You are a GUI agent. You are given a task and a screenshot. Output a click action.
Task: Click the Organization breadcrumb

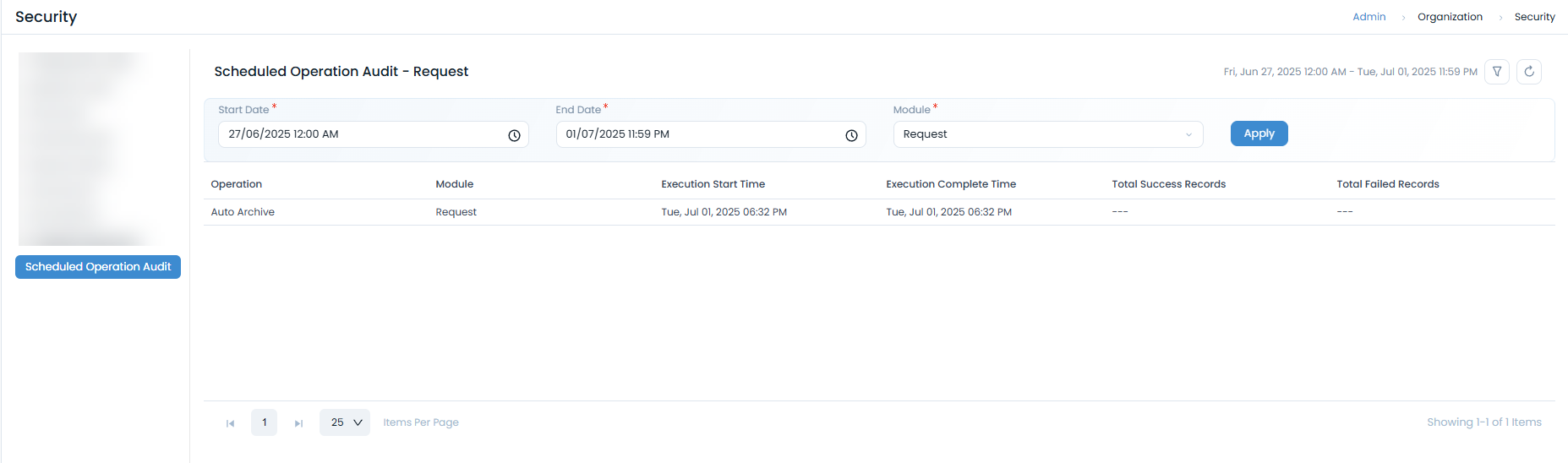pyautogui.click(x=1450, y=17)
